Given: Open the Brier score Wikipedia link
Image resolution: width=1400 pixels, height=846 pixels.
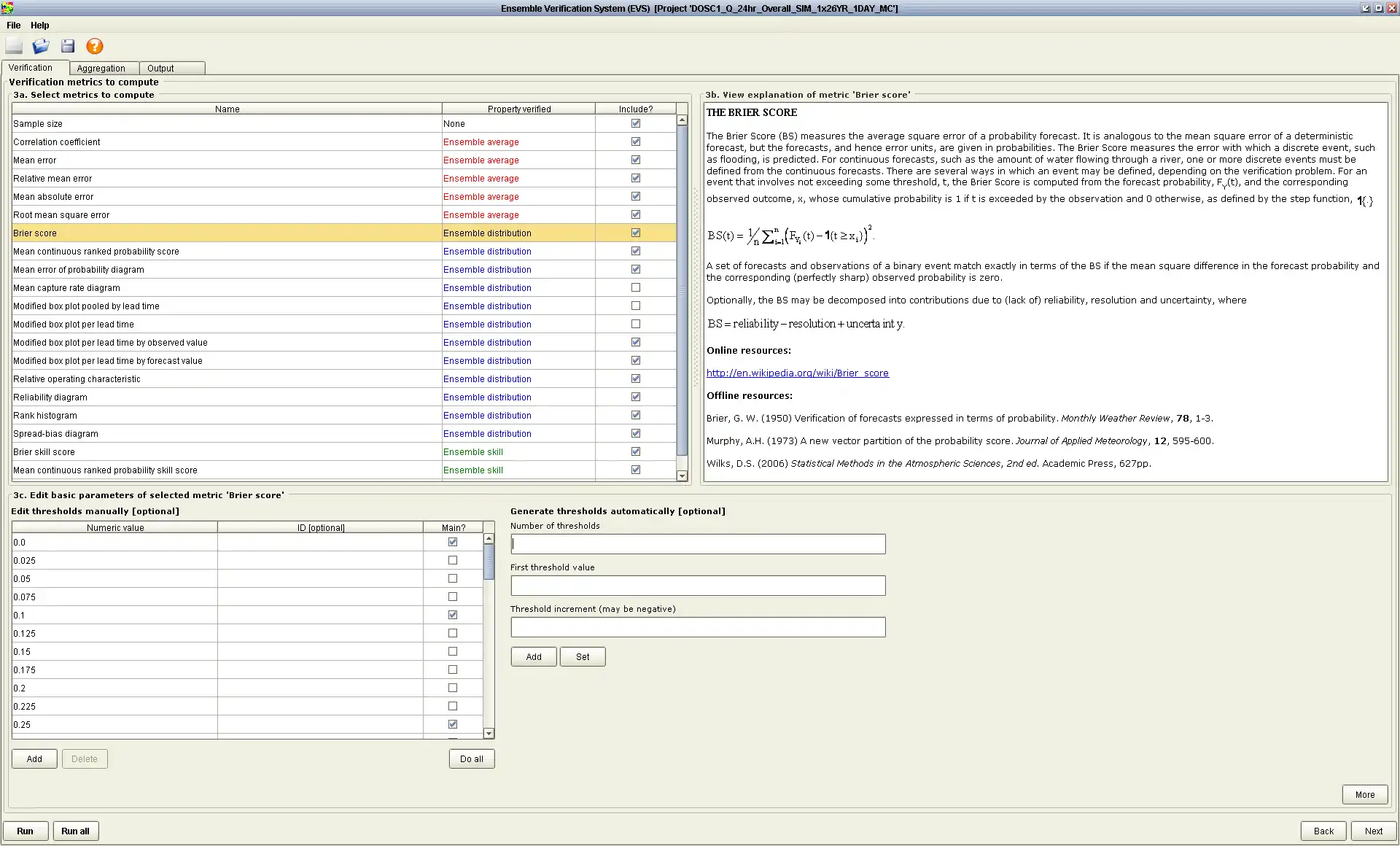Looking at the screenshot, I should coord(797,373).
